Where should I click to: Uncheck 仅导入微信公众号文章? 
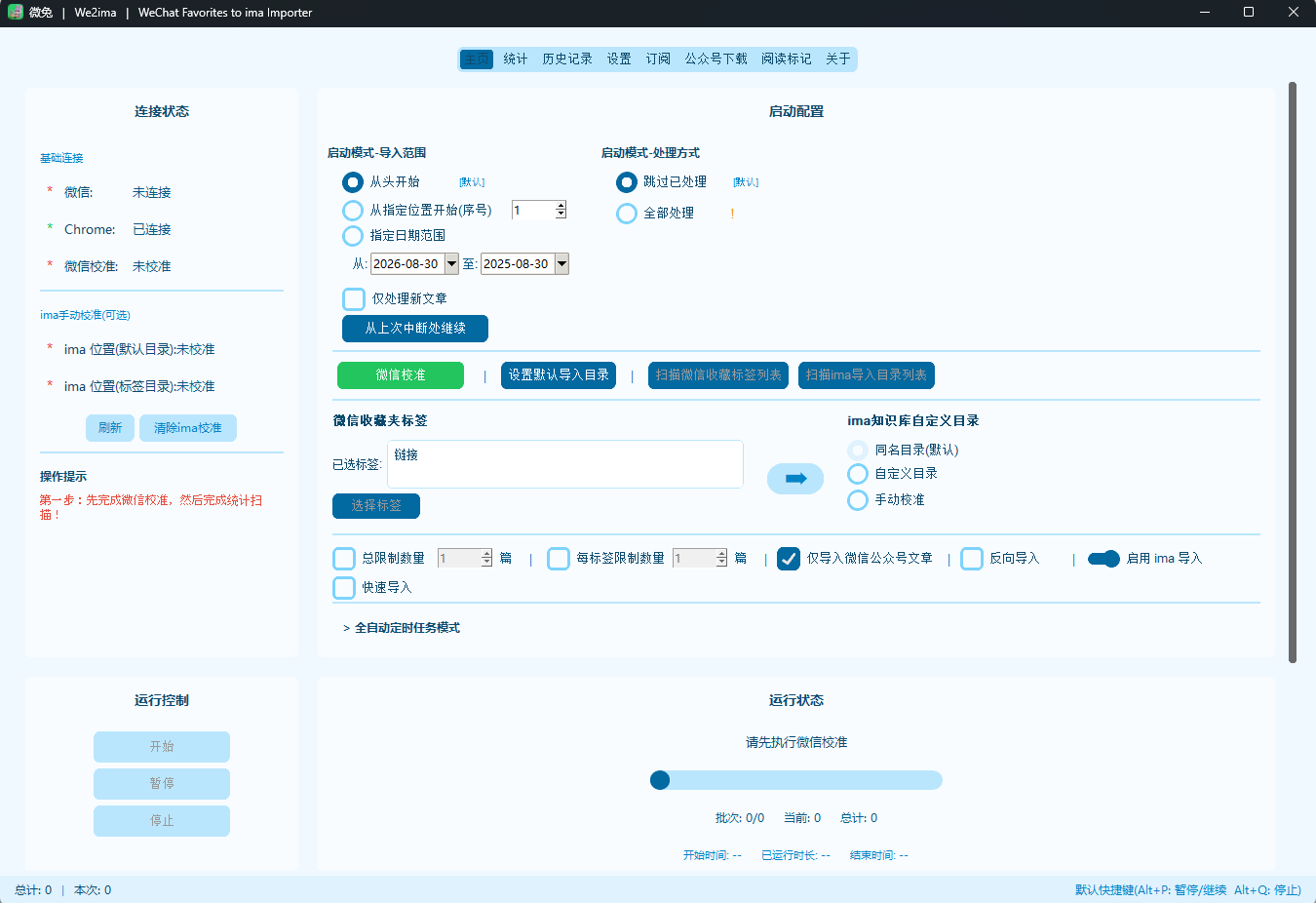[789, 559]
